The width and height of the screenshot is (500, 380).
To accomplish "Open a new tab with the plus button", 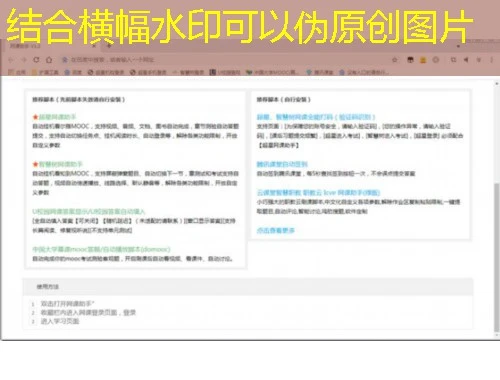I will pyautogui.click(x=108, y=46).
